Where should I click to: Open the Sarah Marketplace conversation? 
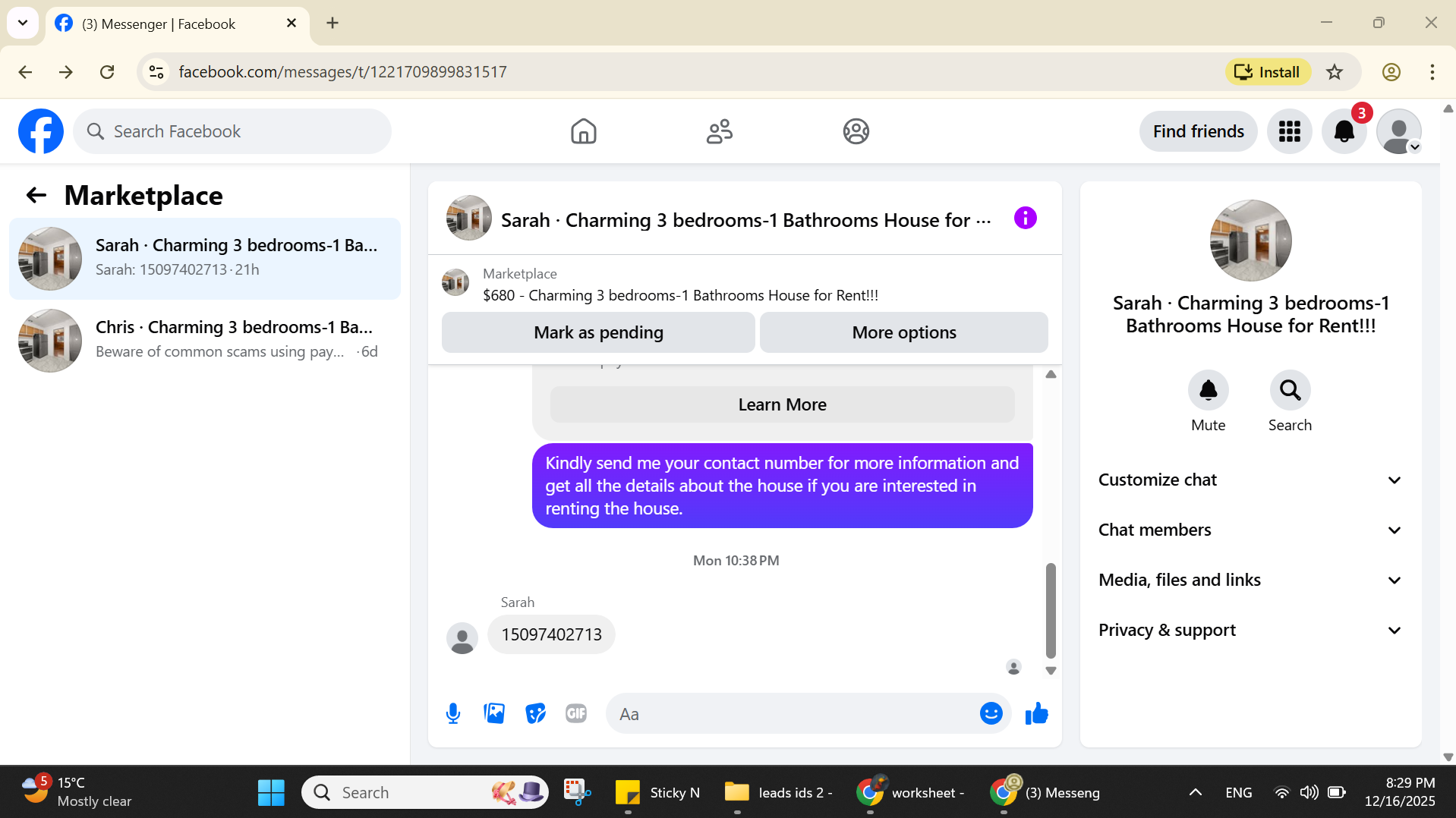pos(205,259)
